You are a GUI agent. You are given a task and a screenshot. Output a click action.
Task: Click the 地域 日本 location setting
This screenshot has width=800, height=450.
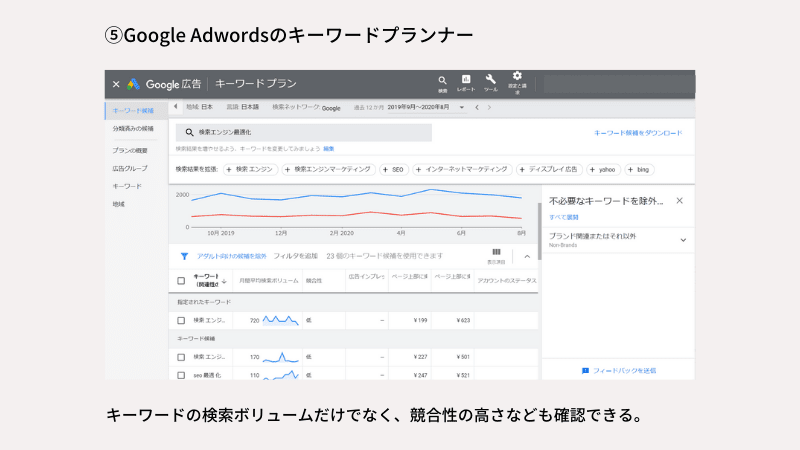tap(199, 107)
